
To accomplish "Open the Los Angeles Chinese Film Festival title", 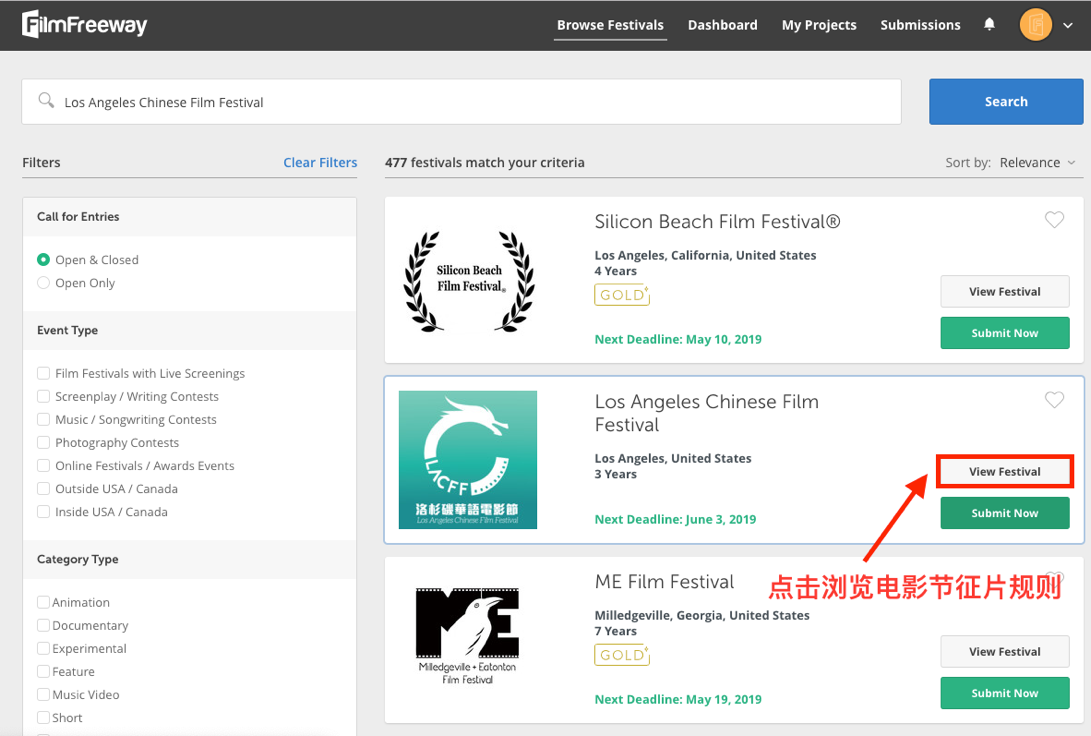I will (x=706, y=413).
